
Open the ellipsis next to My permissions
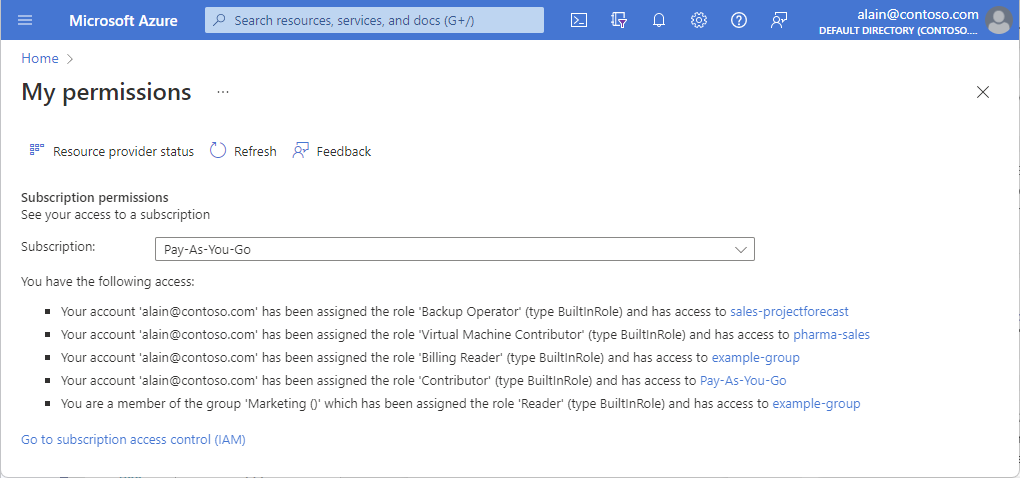(223, 92)
